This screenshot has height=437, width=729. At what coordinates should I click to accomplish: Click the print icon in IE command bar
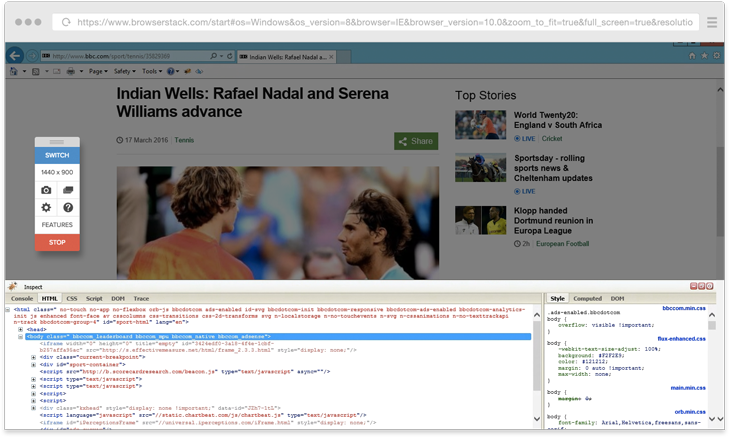point(71,71)
